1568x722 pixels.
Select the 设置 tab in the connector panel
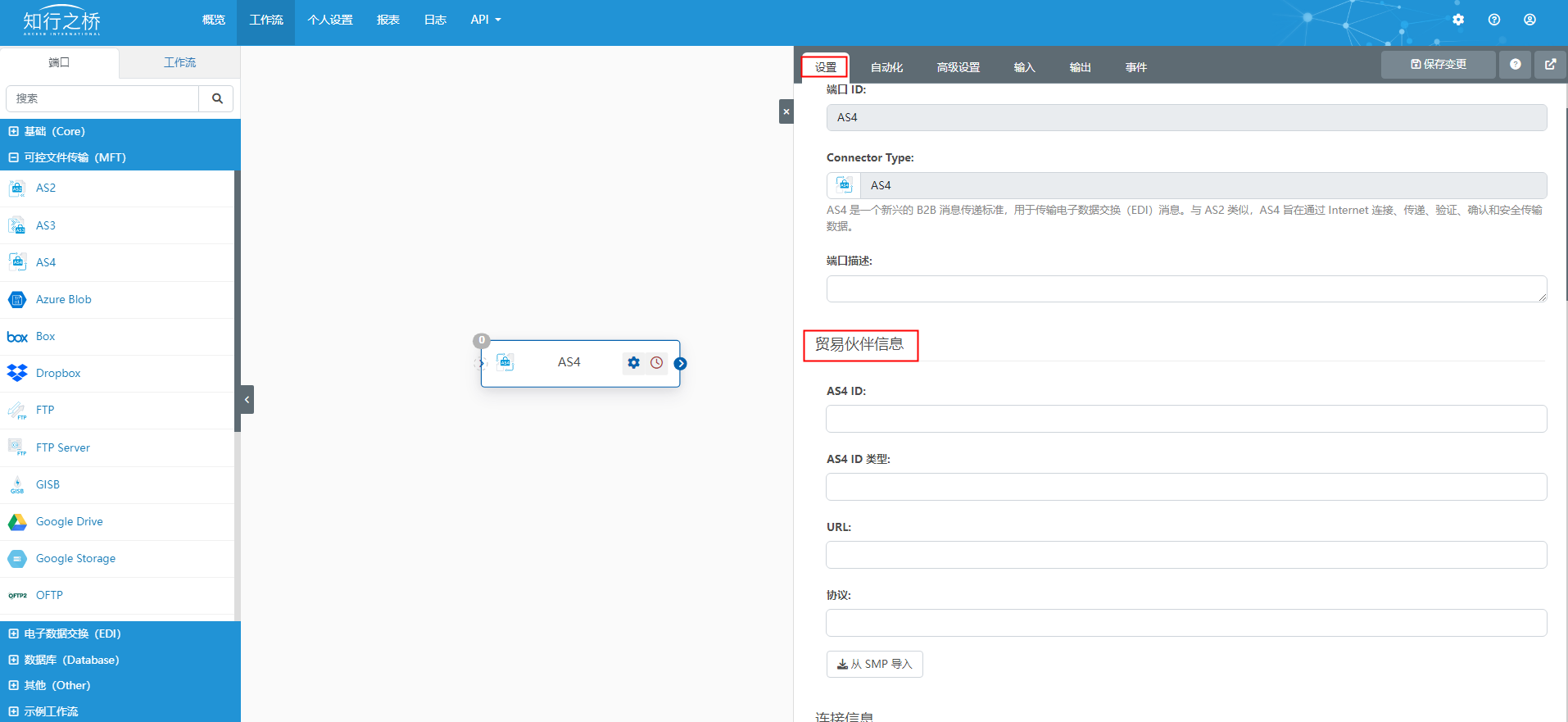pyautogui.click(x=826, y=67)
